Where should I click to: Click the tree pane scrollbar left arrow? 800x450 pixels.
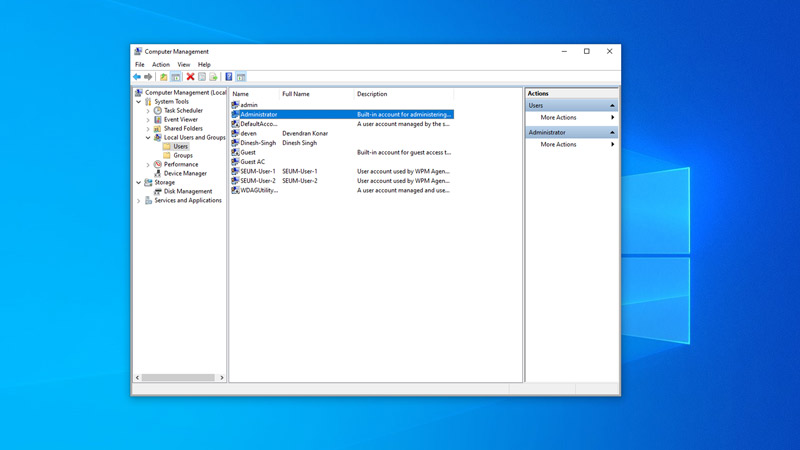point(137,378)
